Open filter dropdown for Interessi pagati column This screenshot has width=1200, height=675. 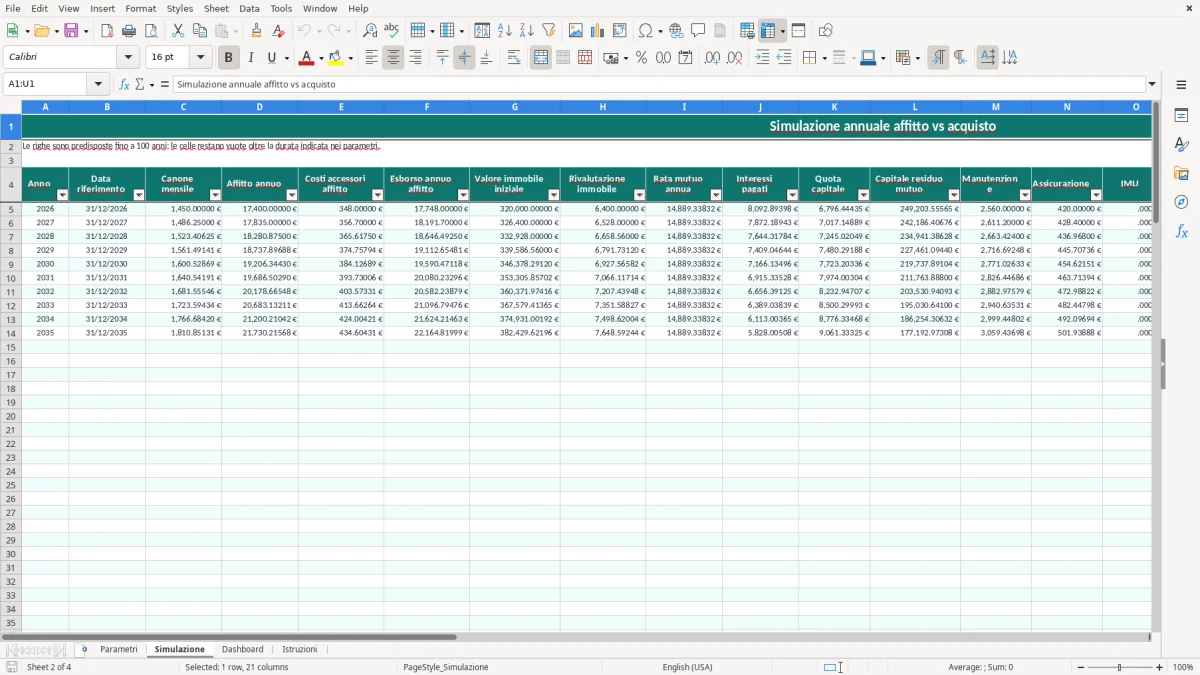pos(792,195)
